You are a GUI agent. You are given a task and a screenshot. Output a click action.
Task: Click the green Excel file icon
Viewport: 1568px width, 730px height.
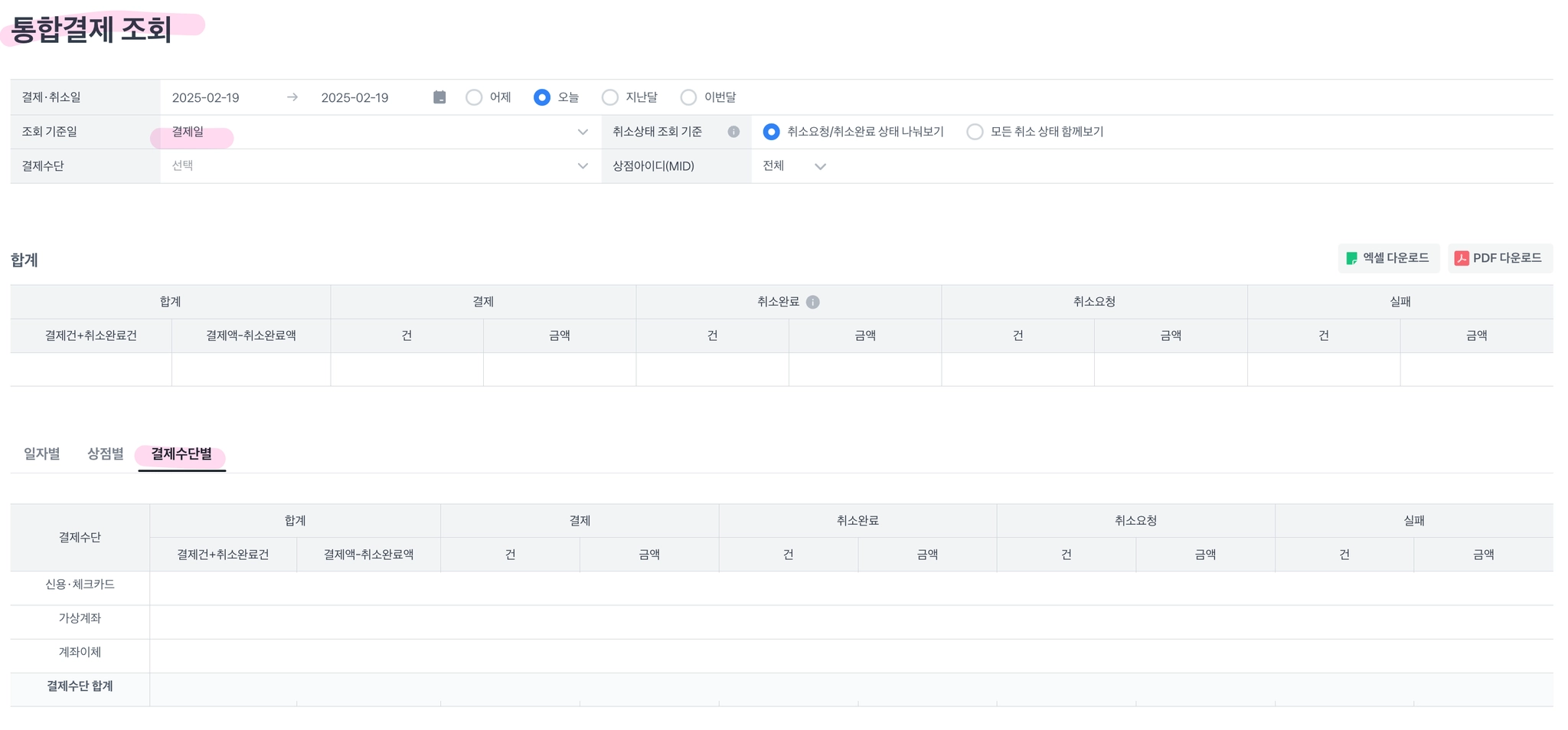pyautogui.click(x=1352, y=258)
